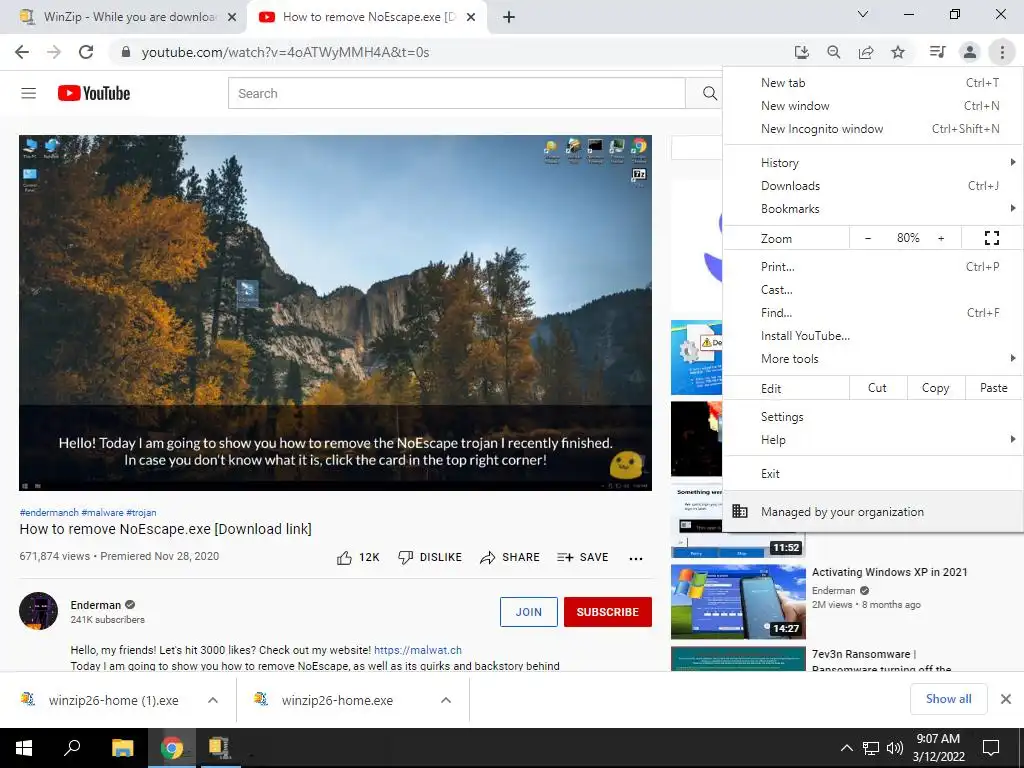The image size is (1024, 768).
Task: Like the video with thumbs up
Action: point(358,557)
